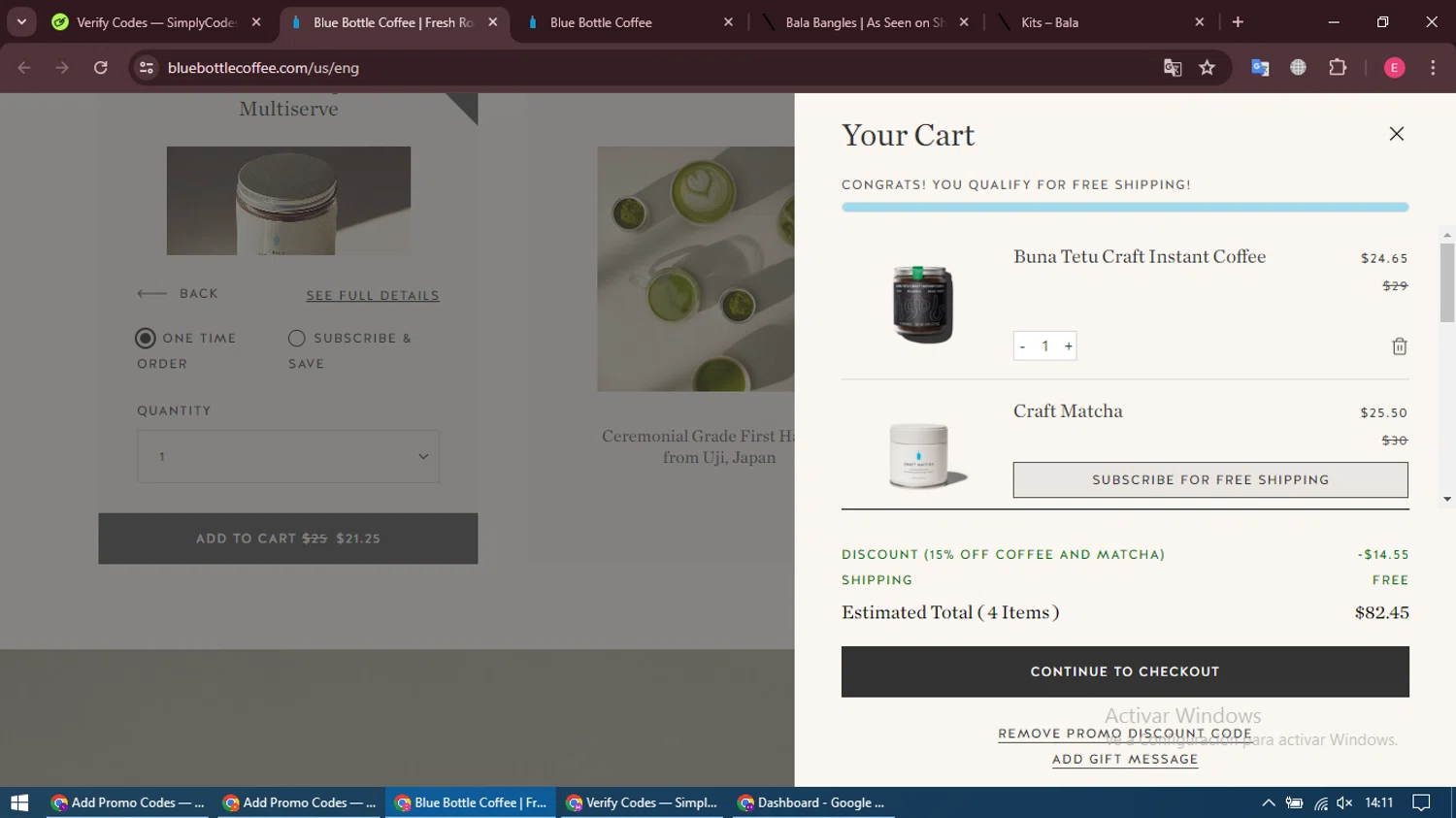This screenshot has height=818, width=1456.
Task: Click the discount amount -$14.55
Action: (1383, 554)
